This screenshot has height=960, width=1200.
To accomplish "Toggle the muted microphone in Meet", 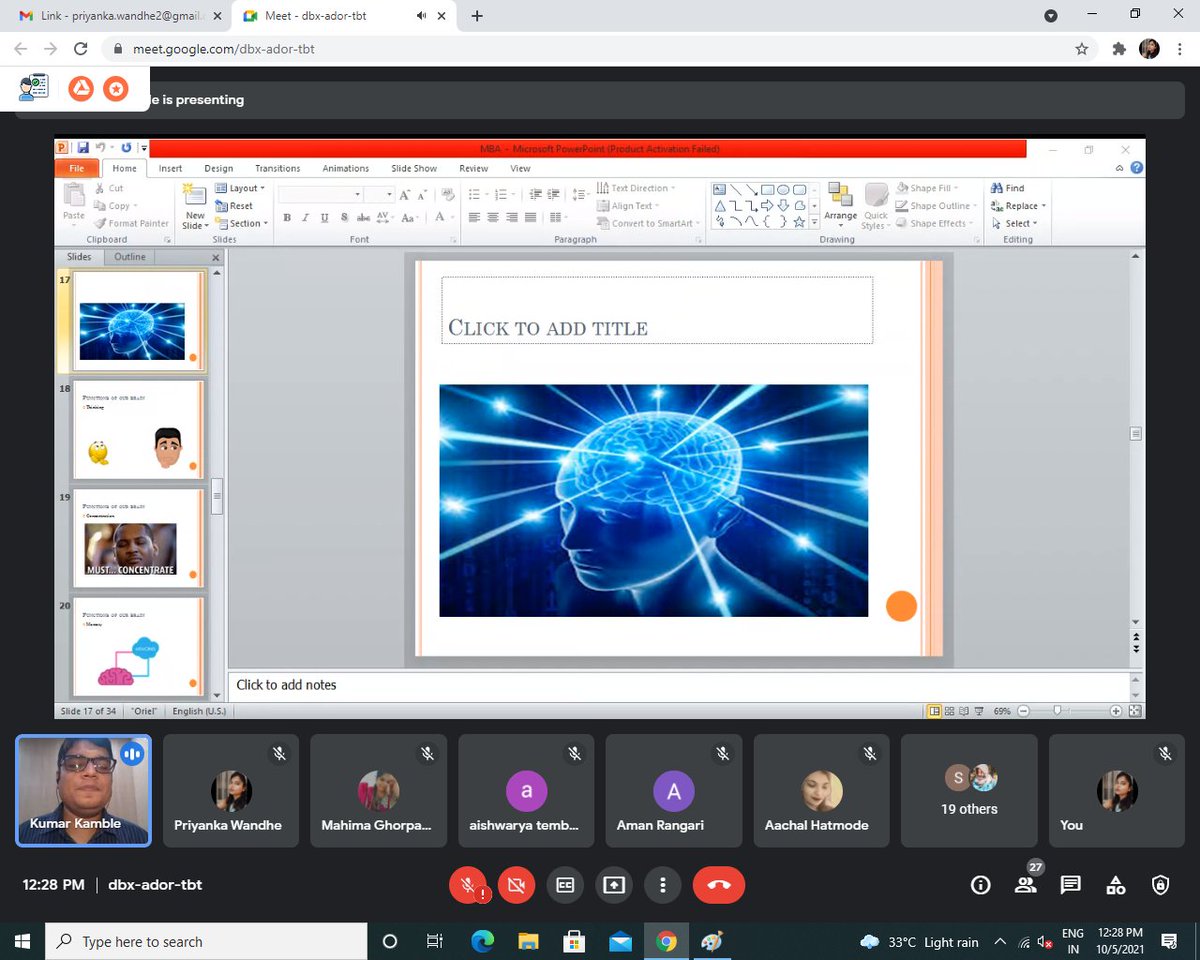I will coord(467,885).
